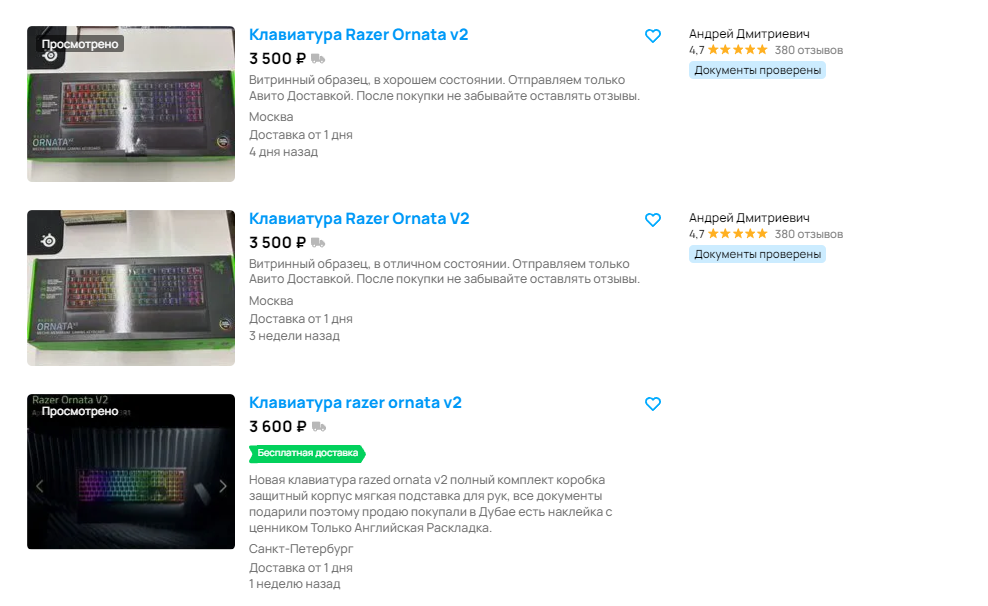Open 'Клавиатура Razer Ornata v2' first listing title
Viewport: 988px width, 606px height.
click(359, 35)
